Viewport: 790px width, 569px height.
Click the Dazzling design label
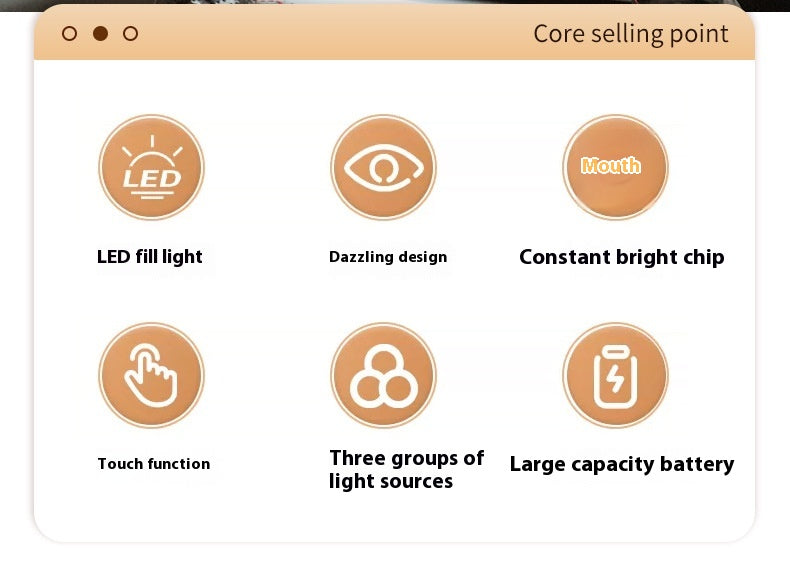click(x=388, y=257)
